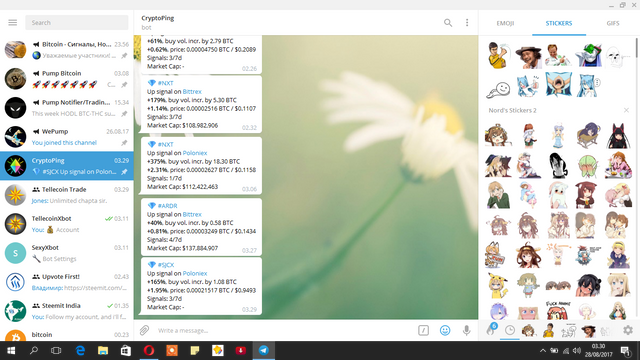Open the Windows Start menu
Screen dimensions: 640x360
(x=11, y=351)
